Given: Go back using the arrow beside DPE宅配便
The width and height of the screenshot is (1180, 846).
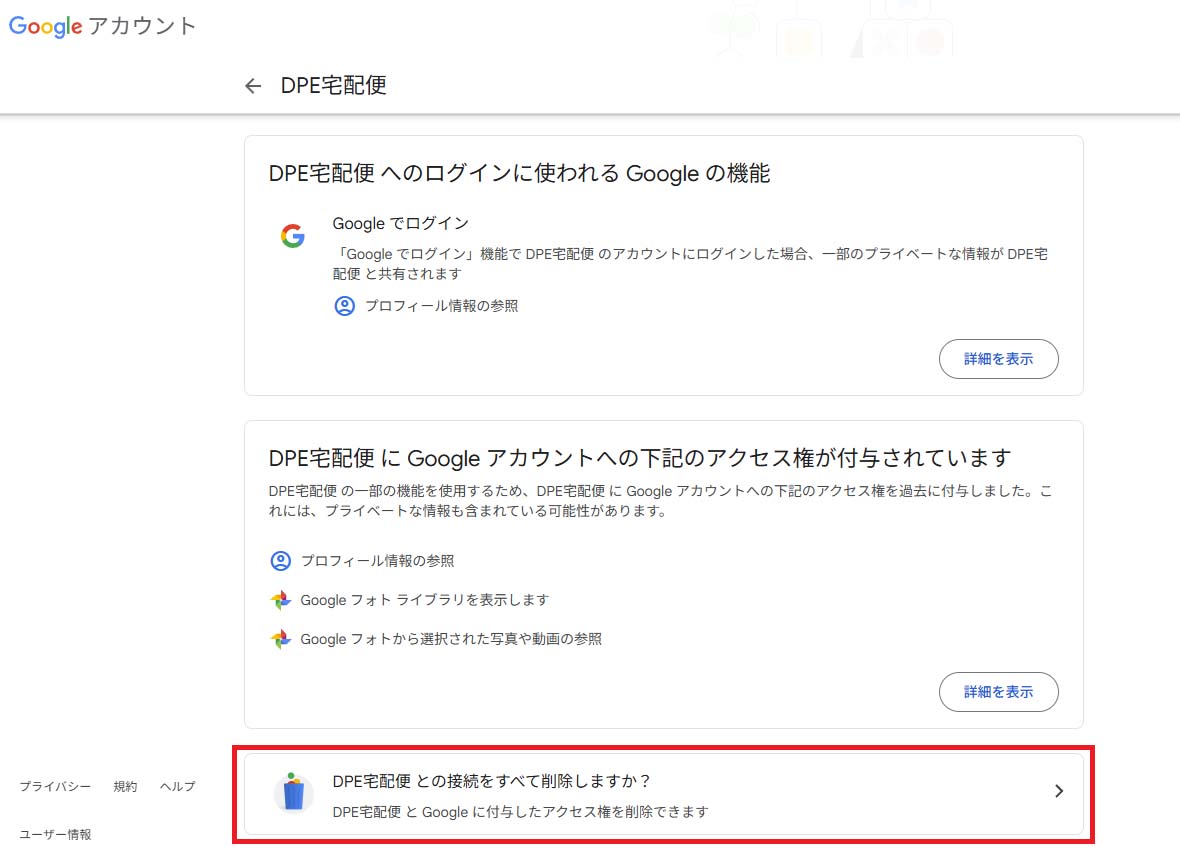Looking at the screenshot, I should click(253, 86).
